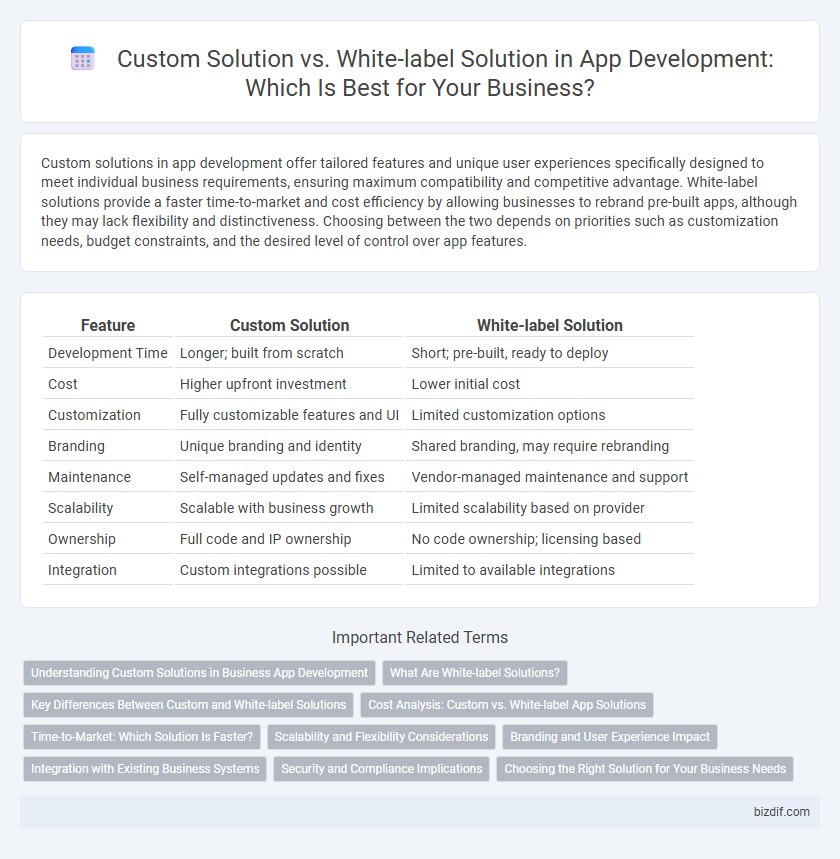Click the 'Important Related Terms' heading

point(420,638)
